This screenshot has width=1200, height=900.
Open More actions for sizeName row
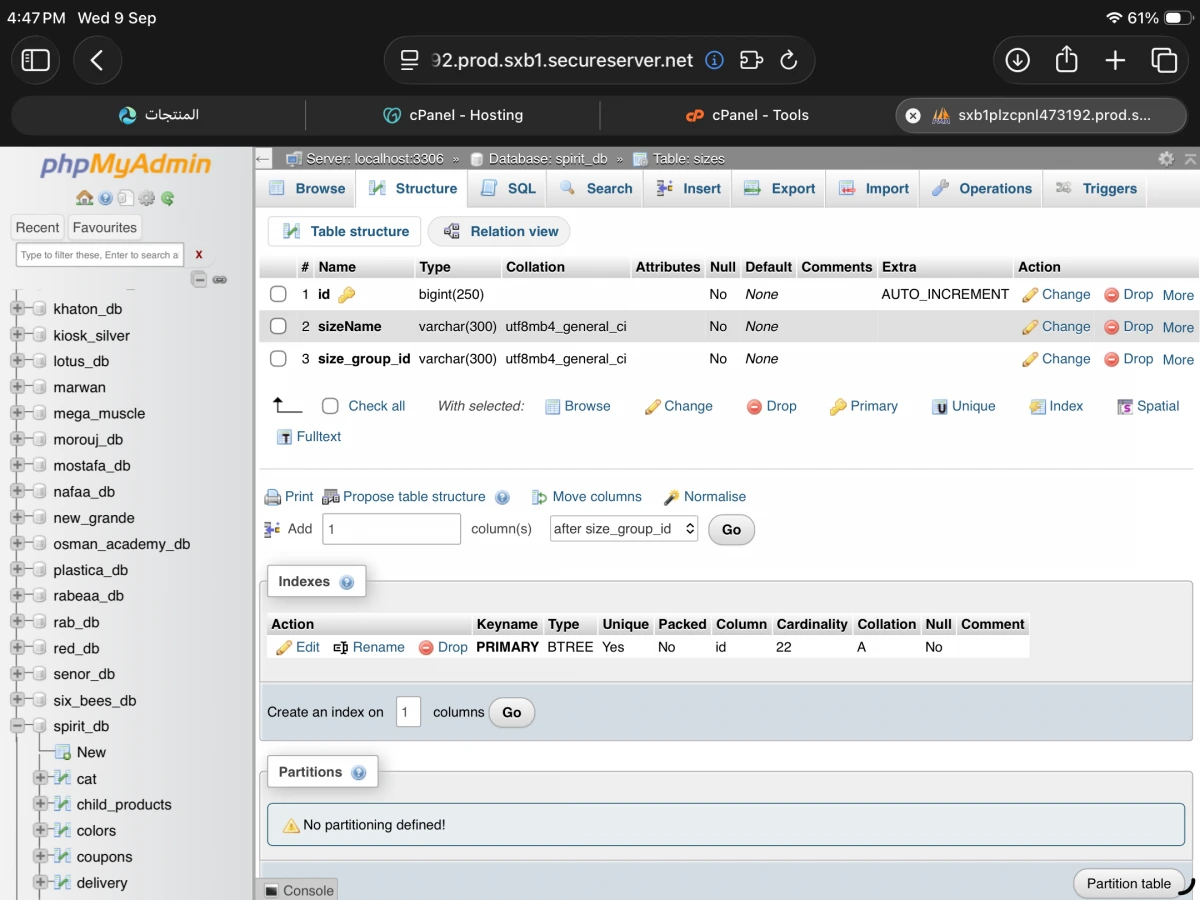1178,327
